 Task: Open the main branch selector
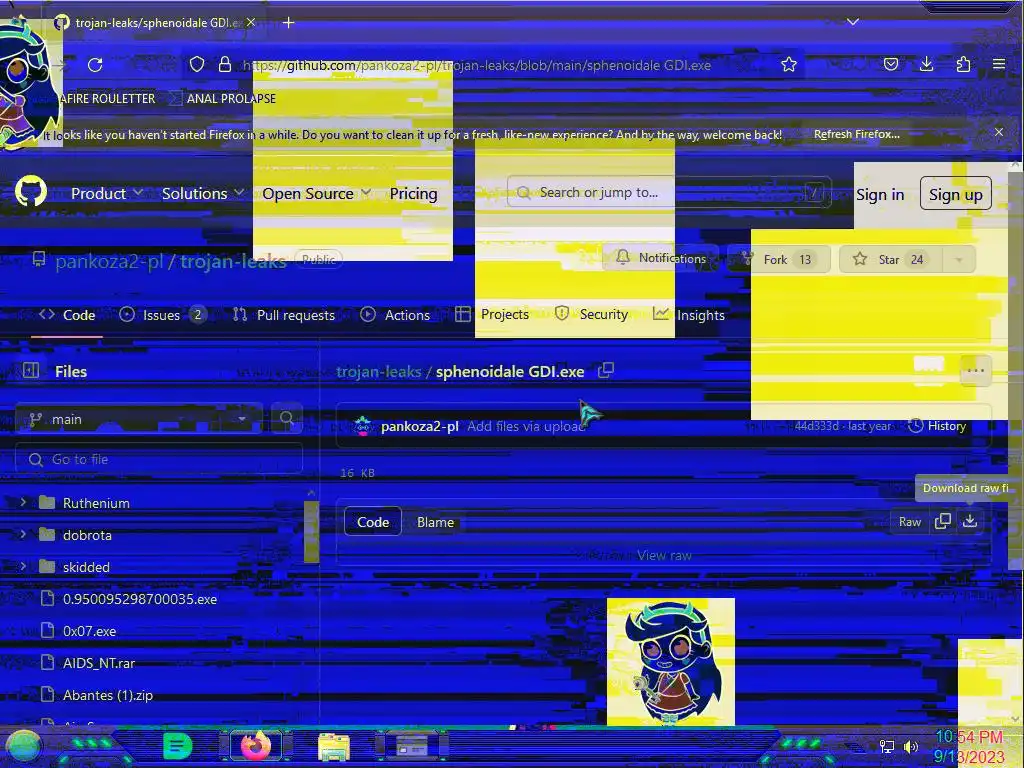pos(138,419)
